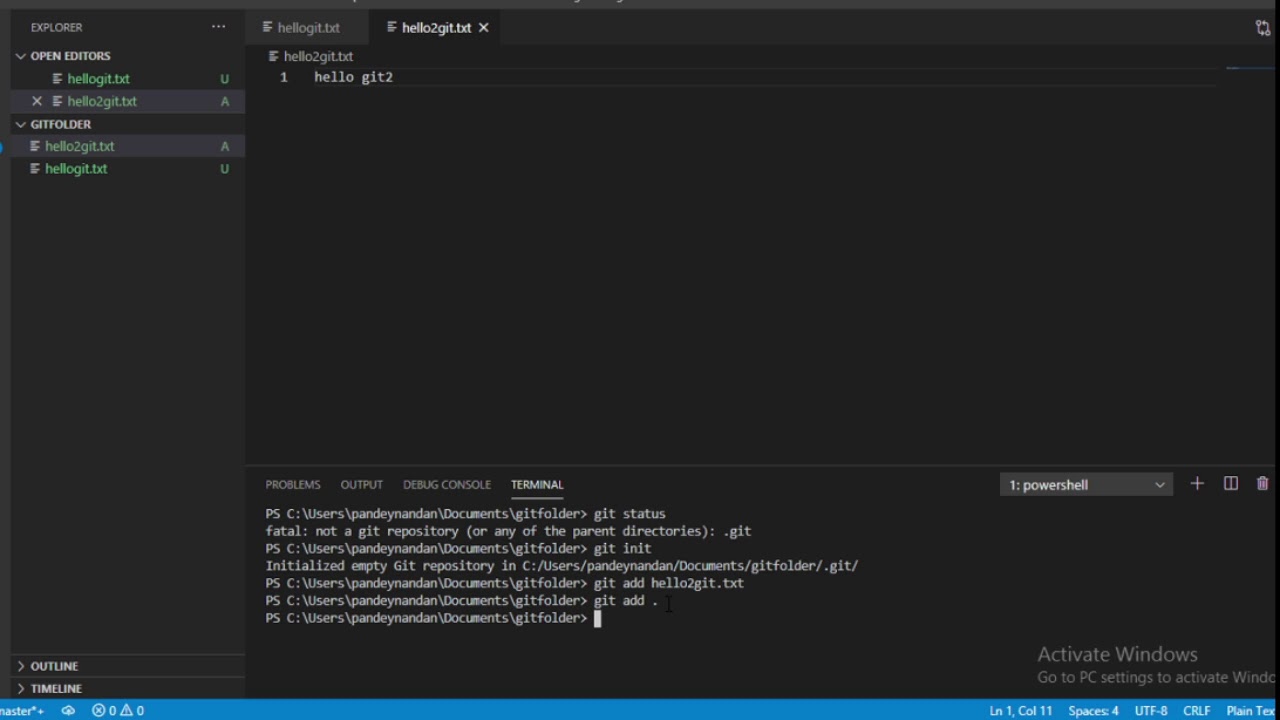The image size is (1280, 720).
Task: Kill the terminal with trash icon
Action: [x=1262, y=484]
